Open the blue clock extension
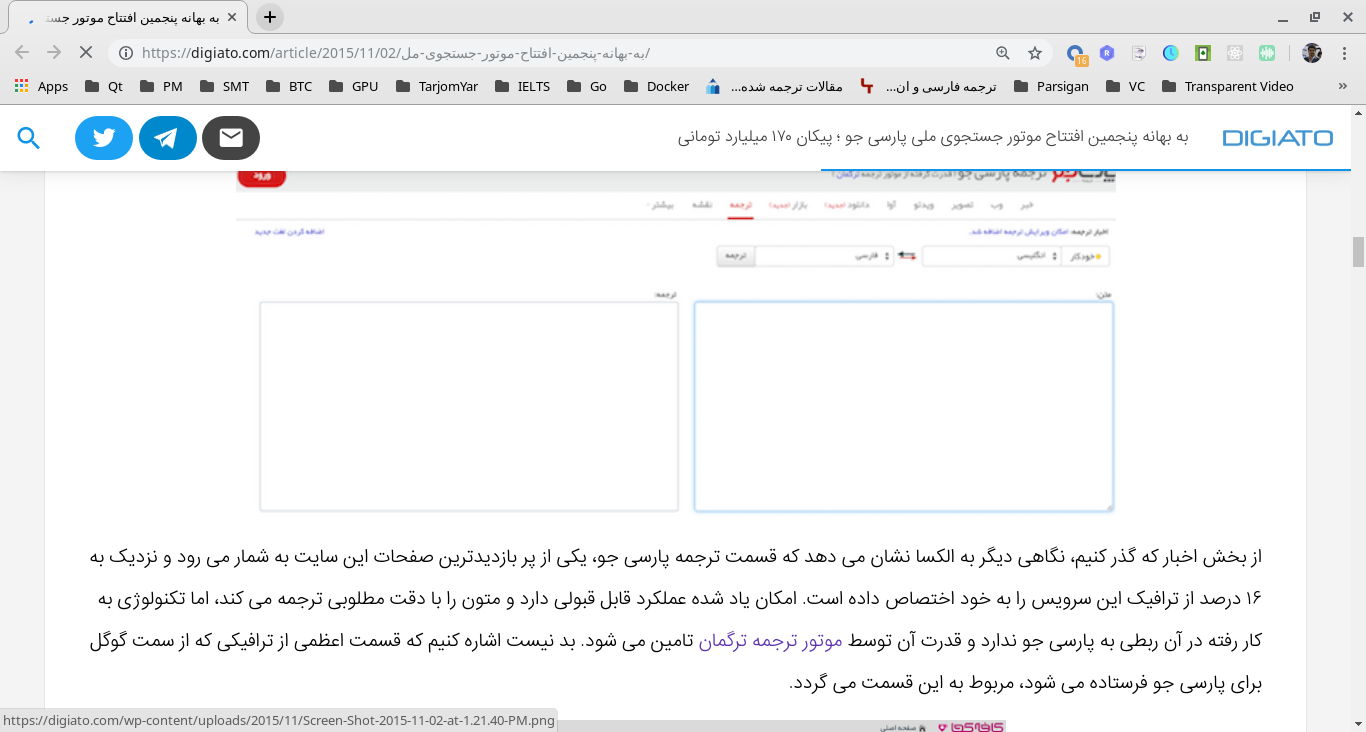This screenshot has height=732, width=1366. click(x=1171, y=53)
